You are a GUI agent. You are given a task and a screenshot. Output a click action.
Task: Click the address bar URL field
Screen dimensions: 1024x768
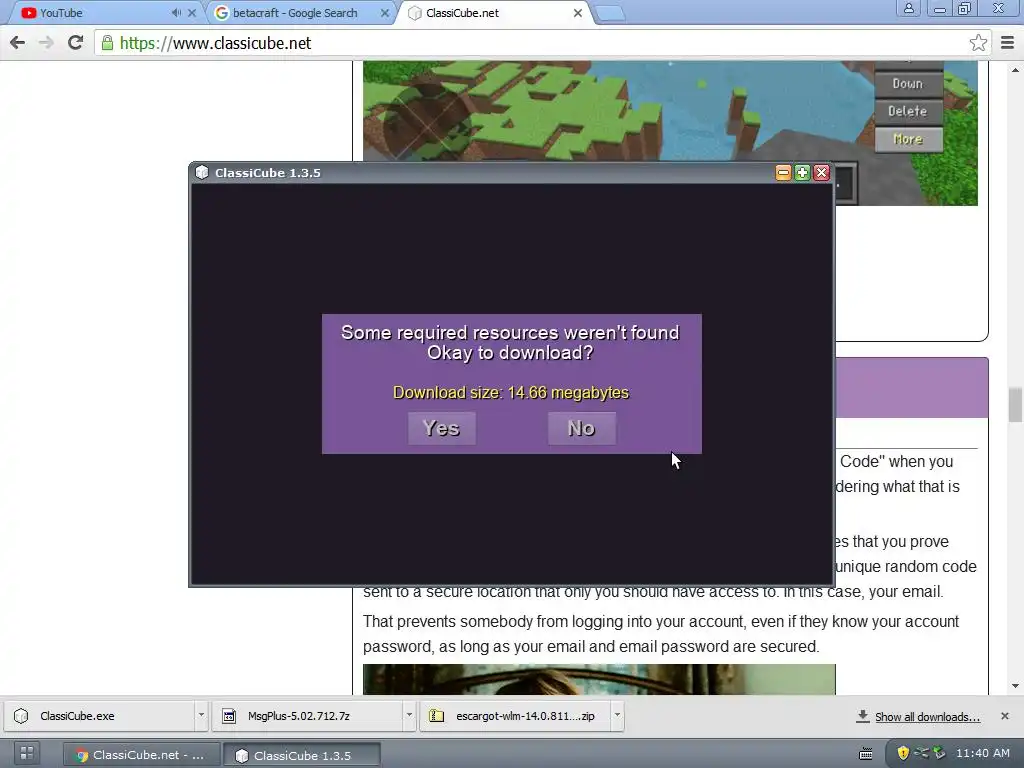click(x=542, y=43)
